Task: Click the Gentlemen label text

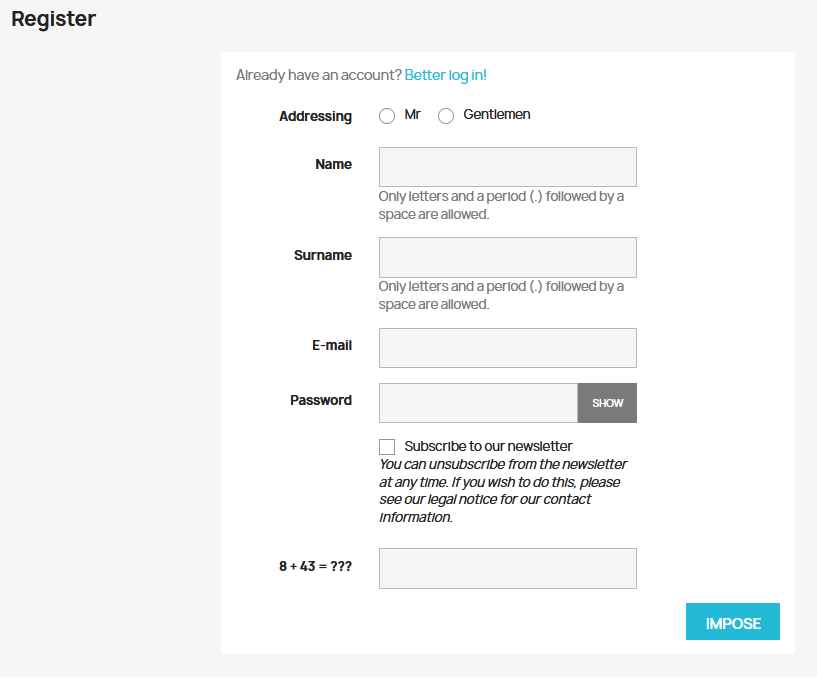Action: (496, 115)
